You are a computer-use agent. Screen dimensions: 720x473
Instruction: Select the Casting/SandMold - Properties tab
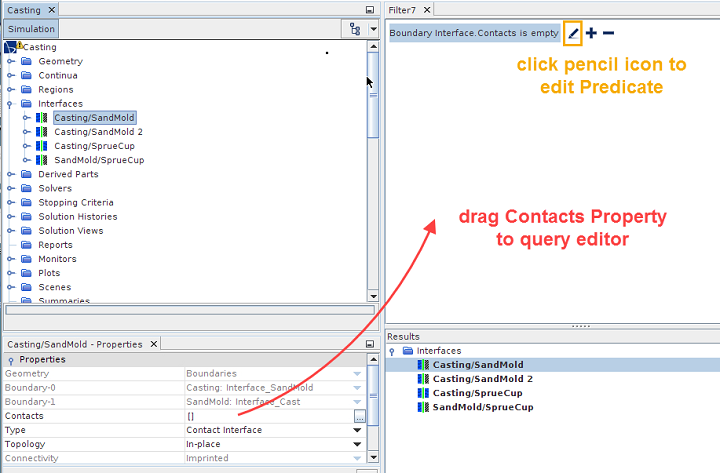pos(75,344)
